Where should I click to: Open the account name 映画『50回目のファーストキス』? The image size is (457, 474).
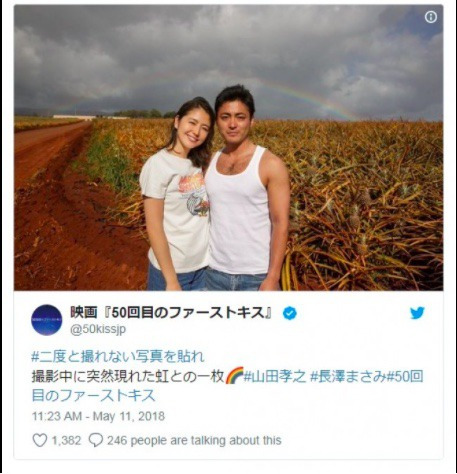pos(172,313)
